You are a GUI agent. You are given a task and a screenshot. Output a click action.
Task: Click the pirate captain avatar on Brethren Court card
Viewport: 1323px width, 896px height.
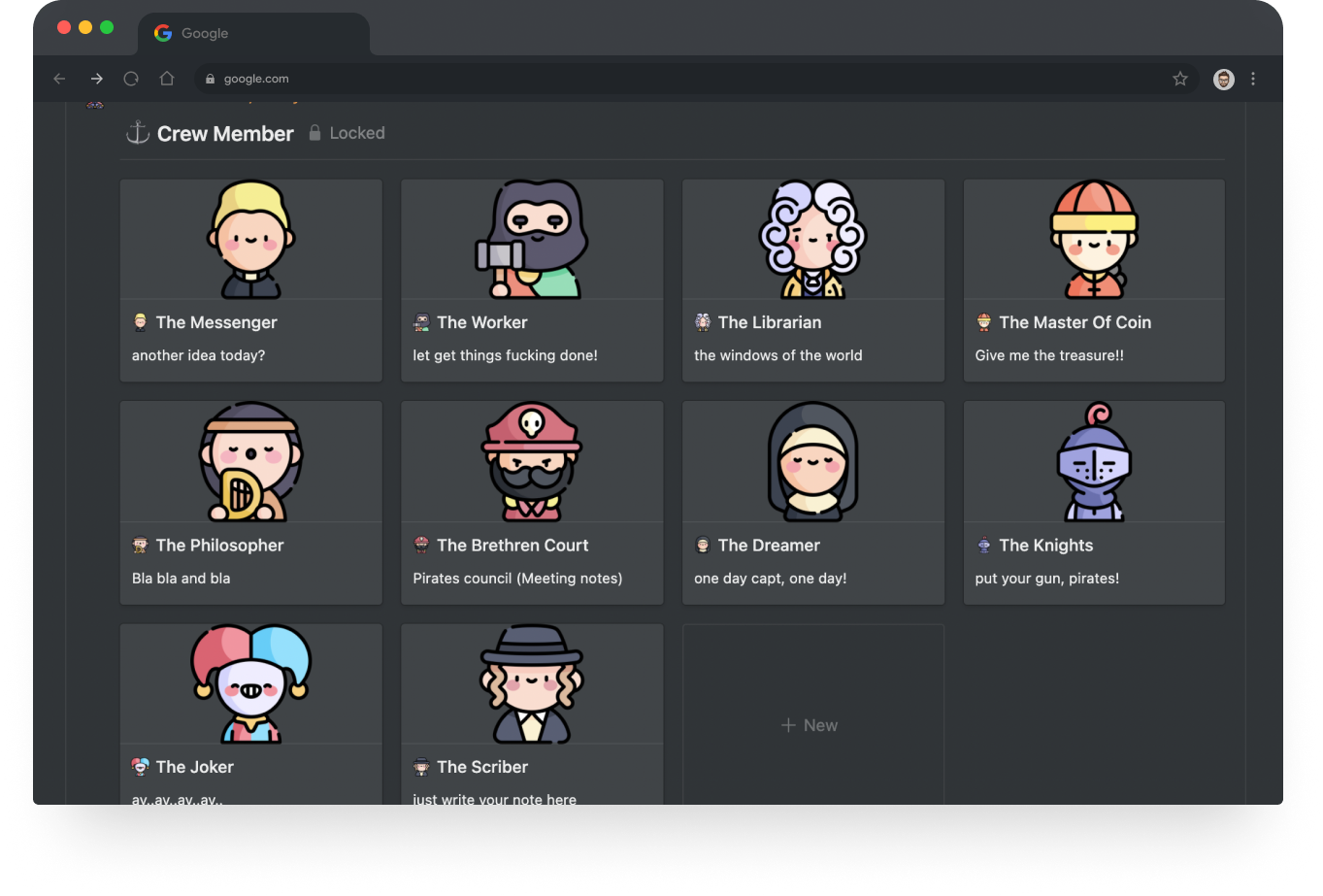coord(532,462)
